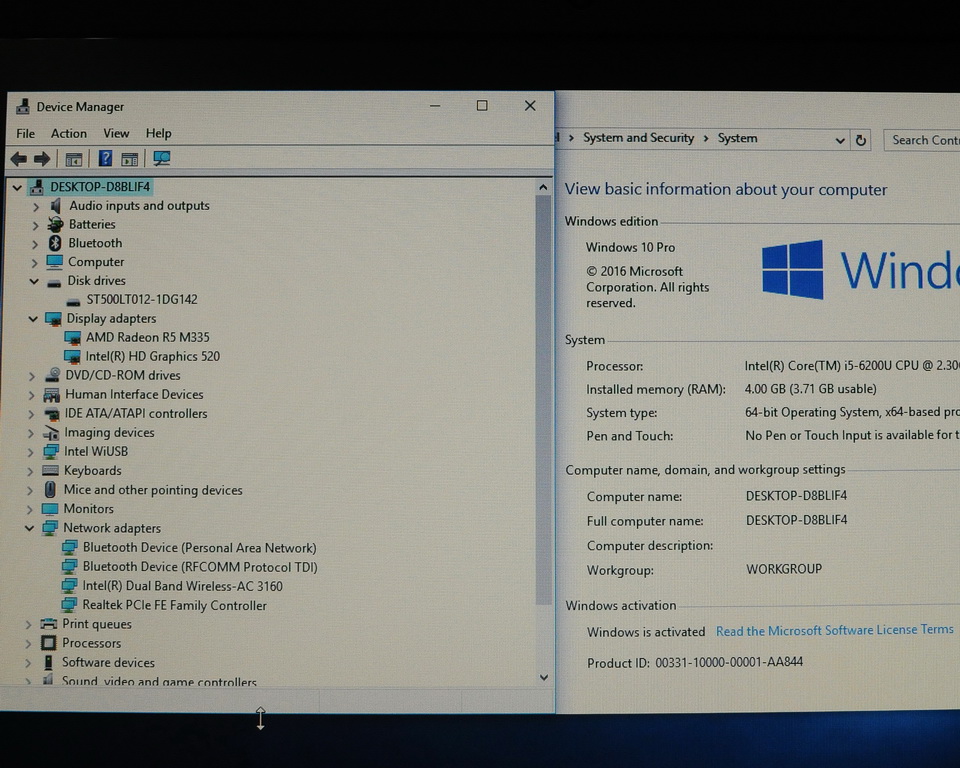
Task: Click the Processors chip icon
Action: pyautogui.click(x=49, y=642)
